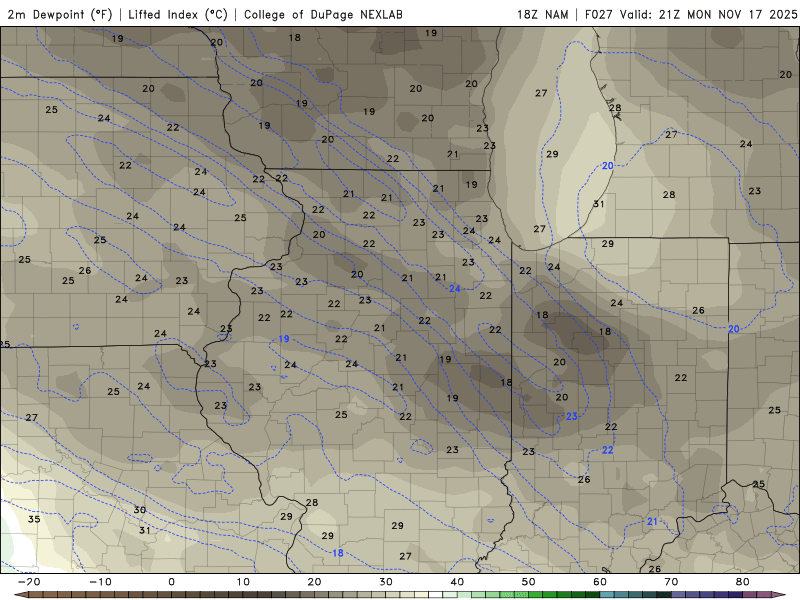This screenshot has height=600, width=800.
Task: Click the blue "20" contour label on Lake Michigan's eastern shore
Action: (x=608, y=166)
